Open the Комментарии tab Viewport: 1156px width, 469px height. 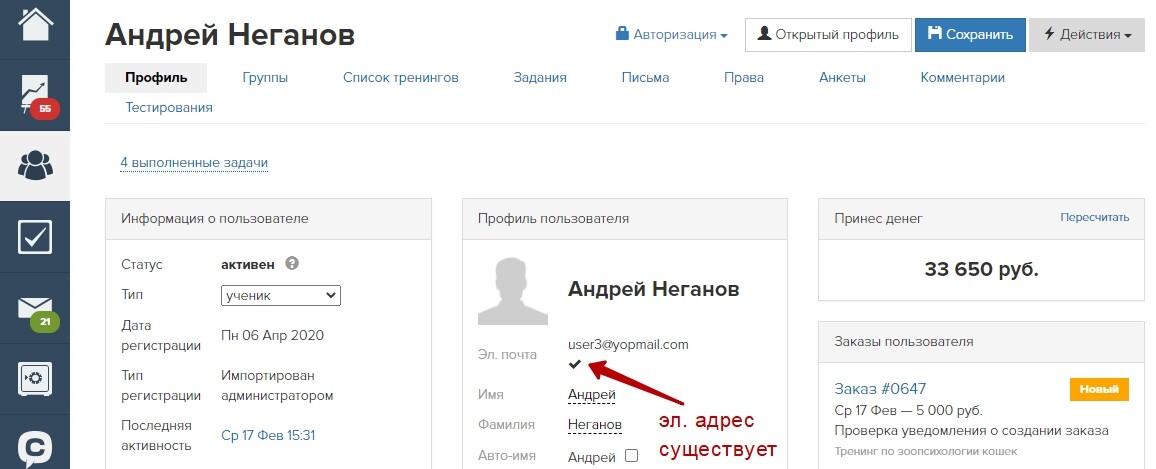pos(962,77)
